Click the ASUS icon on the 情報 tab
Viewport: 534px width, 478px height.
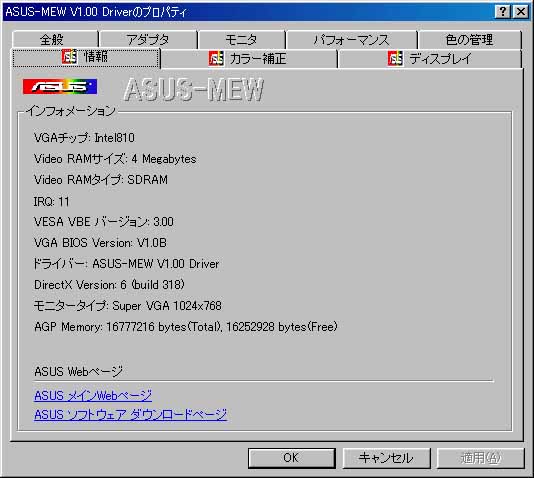tap(69, 57)
